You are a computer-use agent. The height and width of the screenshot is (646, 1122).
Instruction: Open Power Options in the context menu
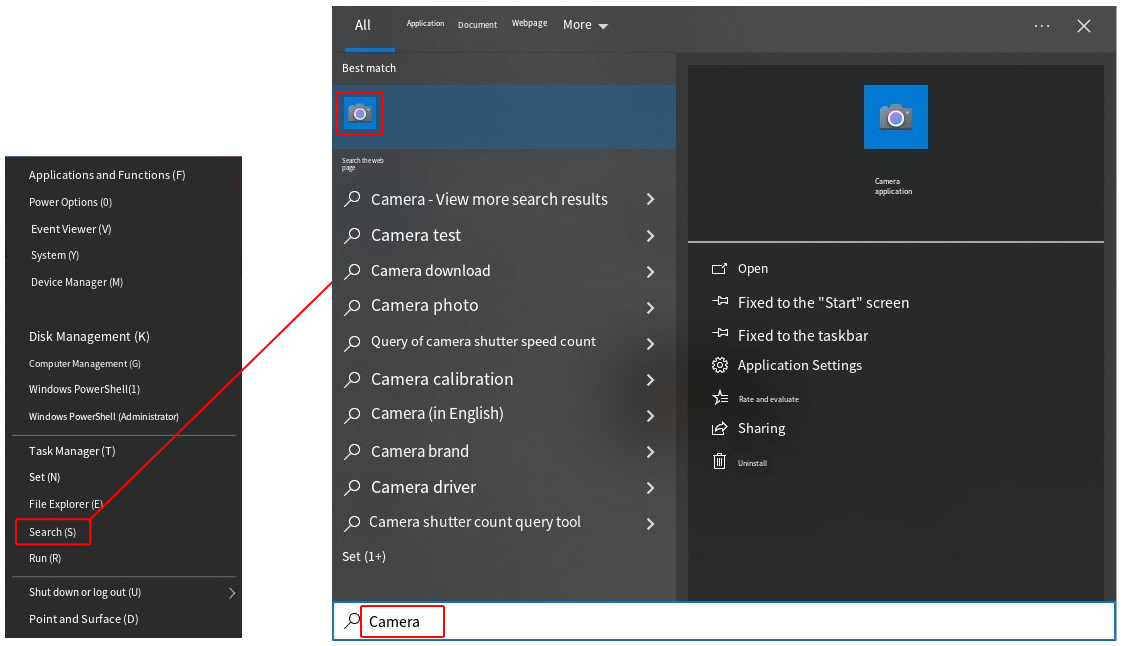pos(70,202)
